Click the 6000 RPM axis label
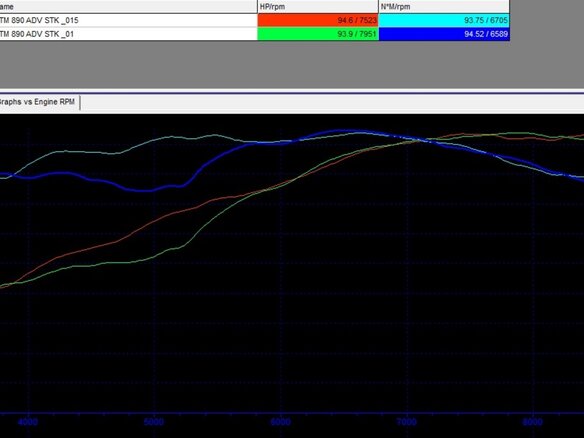Viewport: 584px width, 438px height. coord(280,422)
